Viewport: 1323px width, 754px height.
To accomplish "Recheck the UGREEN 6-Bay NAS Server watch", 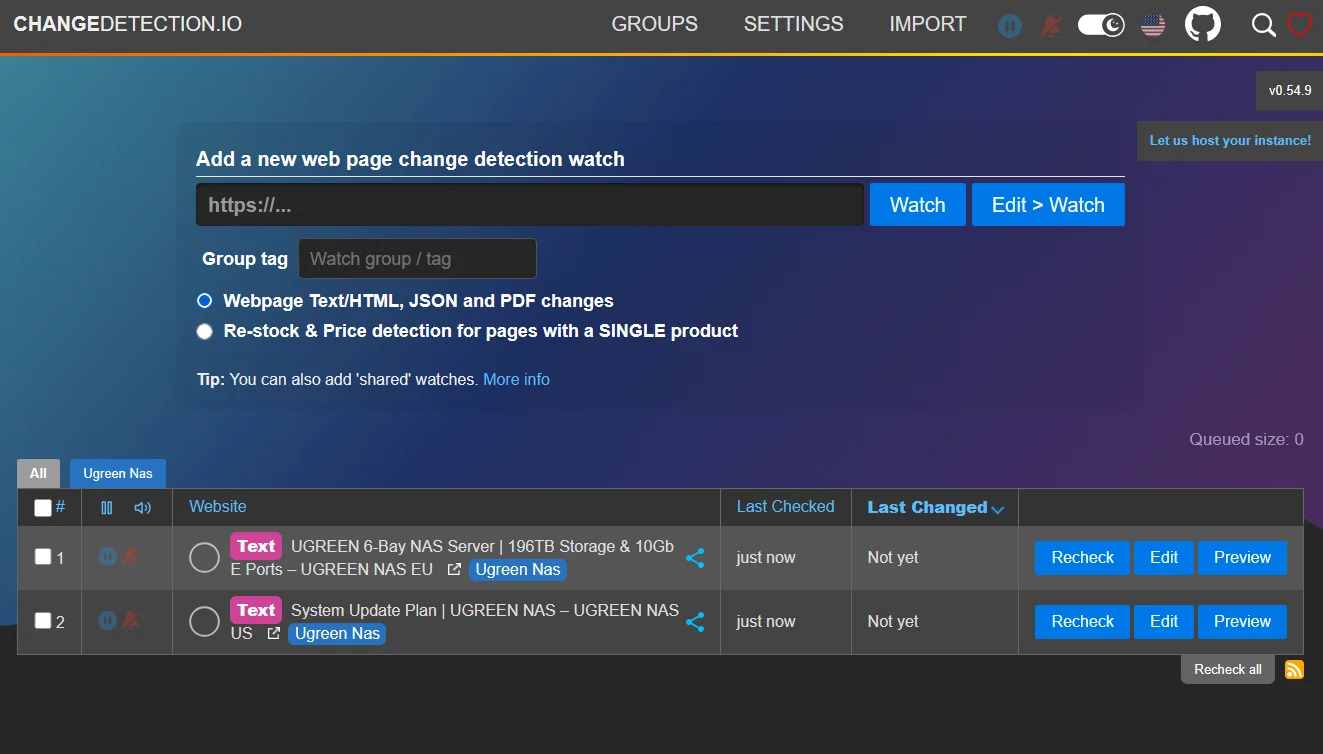I will click(x=1082, y=558).
